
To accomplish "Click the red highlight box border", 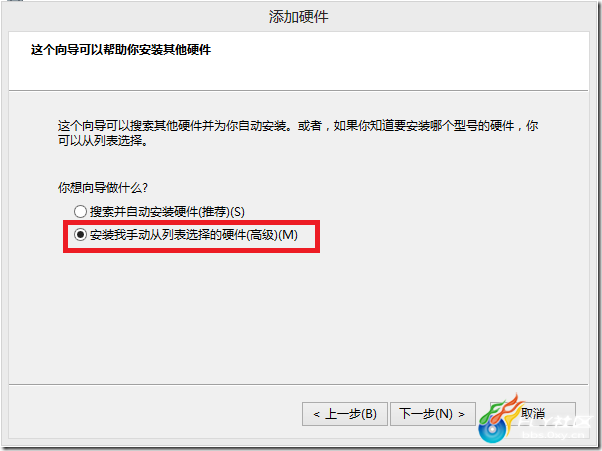I will click(191, 222).
